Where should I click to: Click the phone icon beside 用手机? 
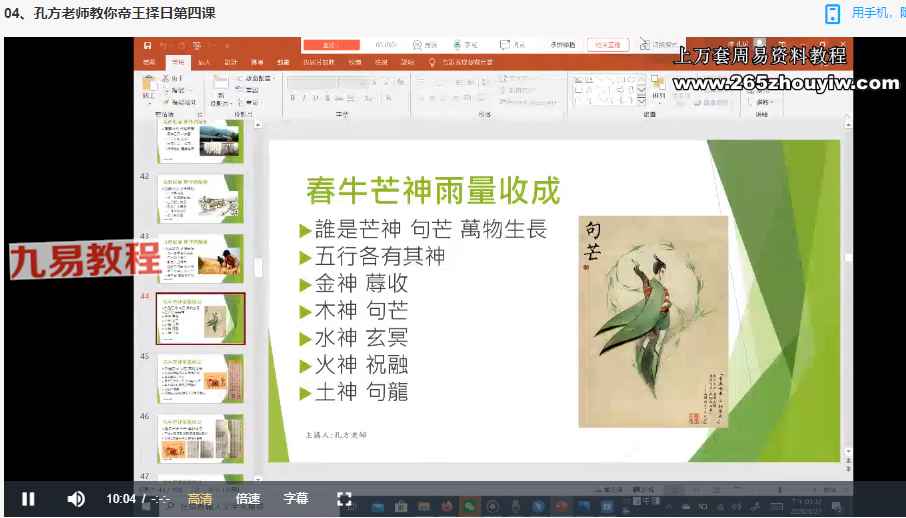click(832, 14)
